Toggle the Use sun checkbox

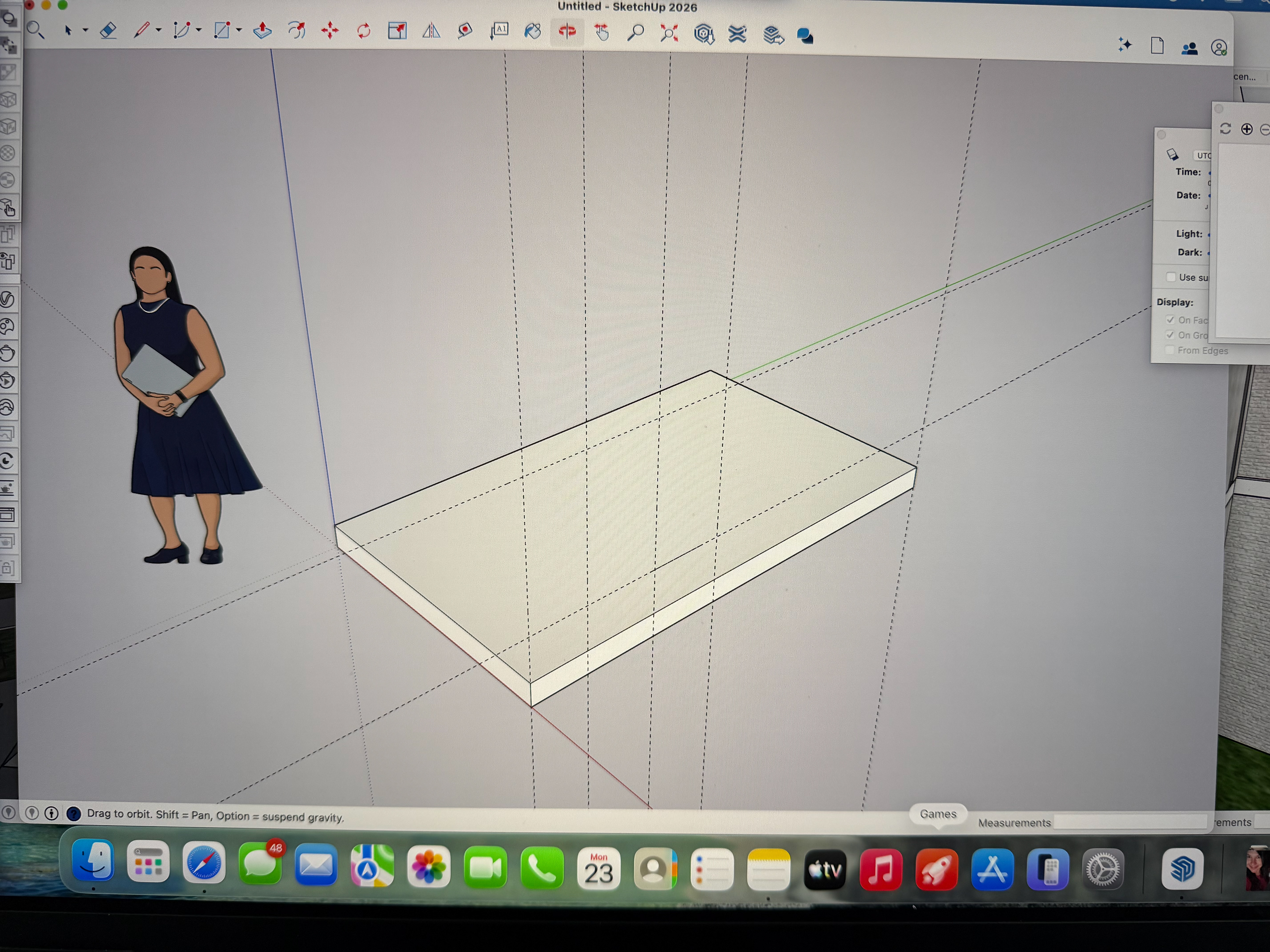click(1171, 277)
